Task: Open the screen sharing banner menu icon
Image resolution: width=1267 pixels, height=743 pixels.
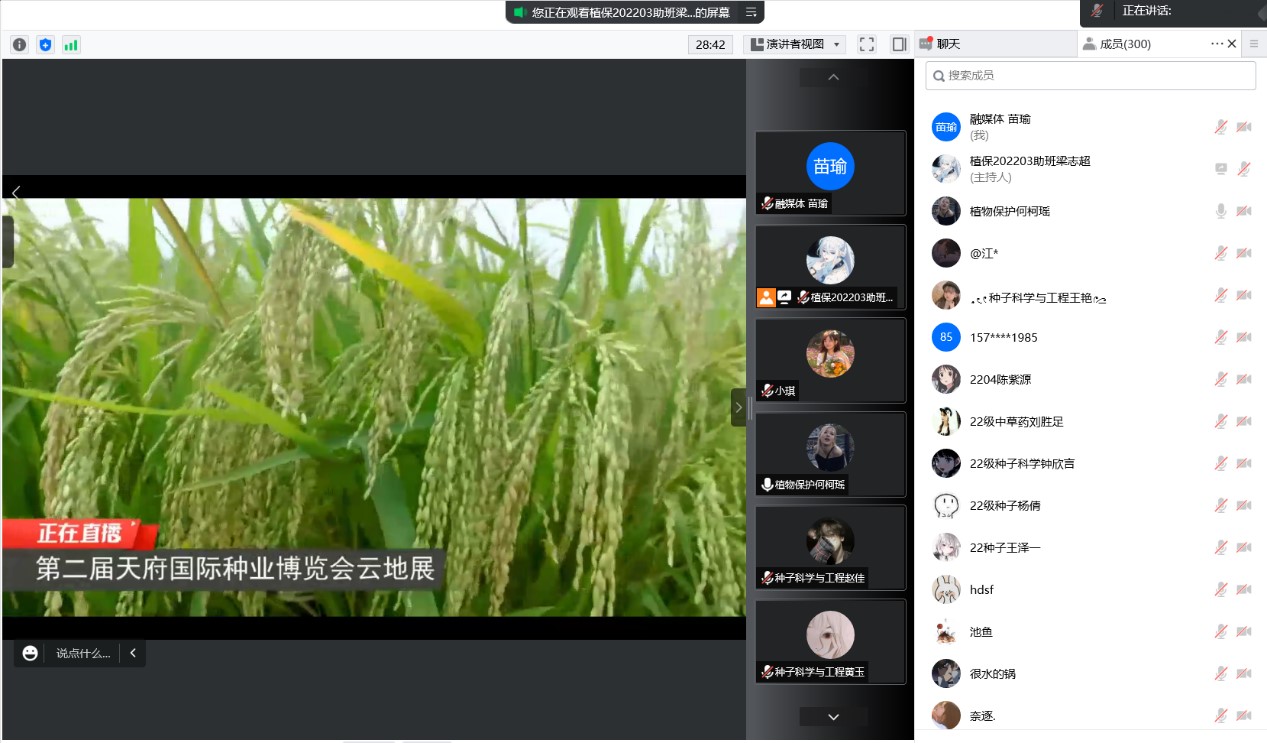Action: click(x=751, y=12)
